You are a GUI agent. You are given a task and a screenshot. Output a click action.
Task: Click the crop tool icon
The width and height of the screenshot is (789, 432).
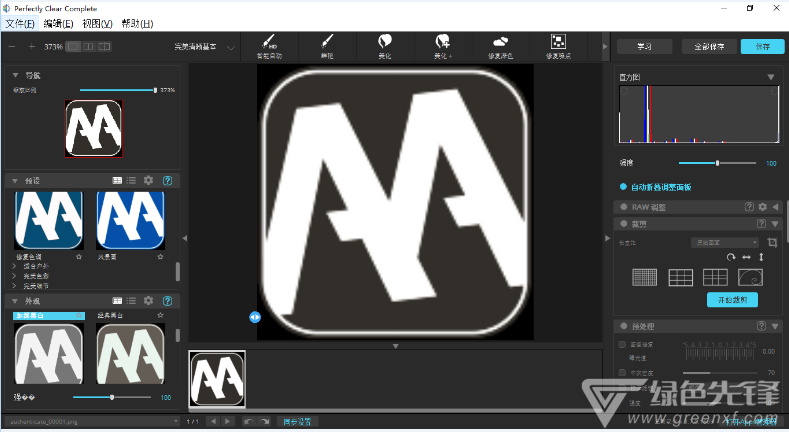(772, 242)
